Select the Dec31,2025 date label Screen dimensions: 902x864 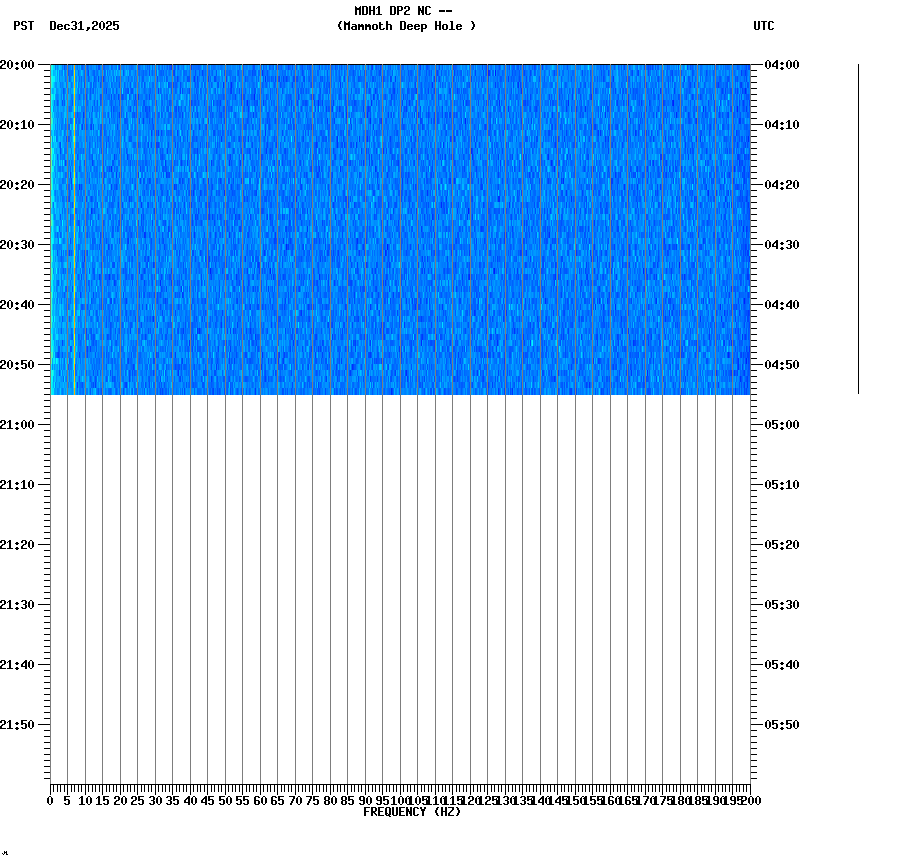[x=83, y=27]
